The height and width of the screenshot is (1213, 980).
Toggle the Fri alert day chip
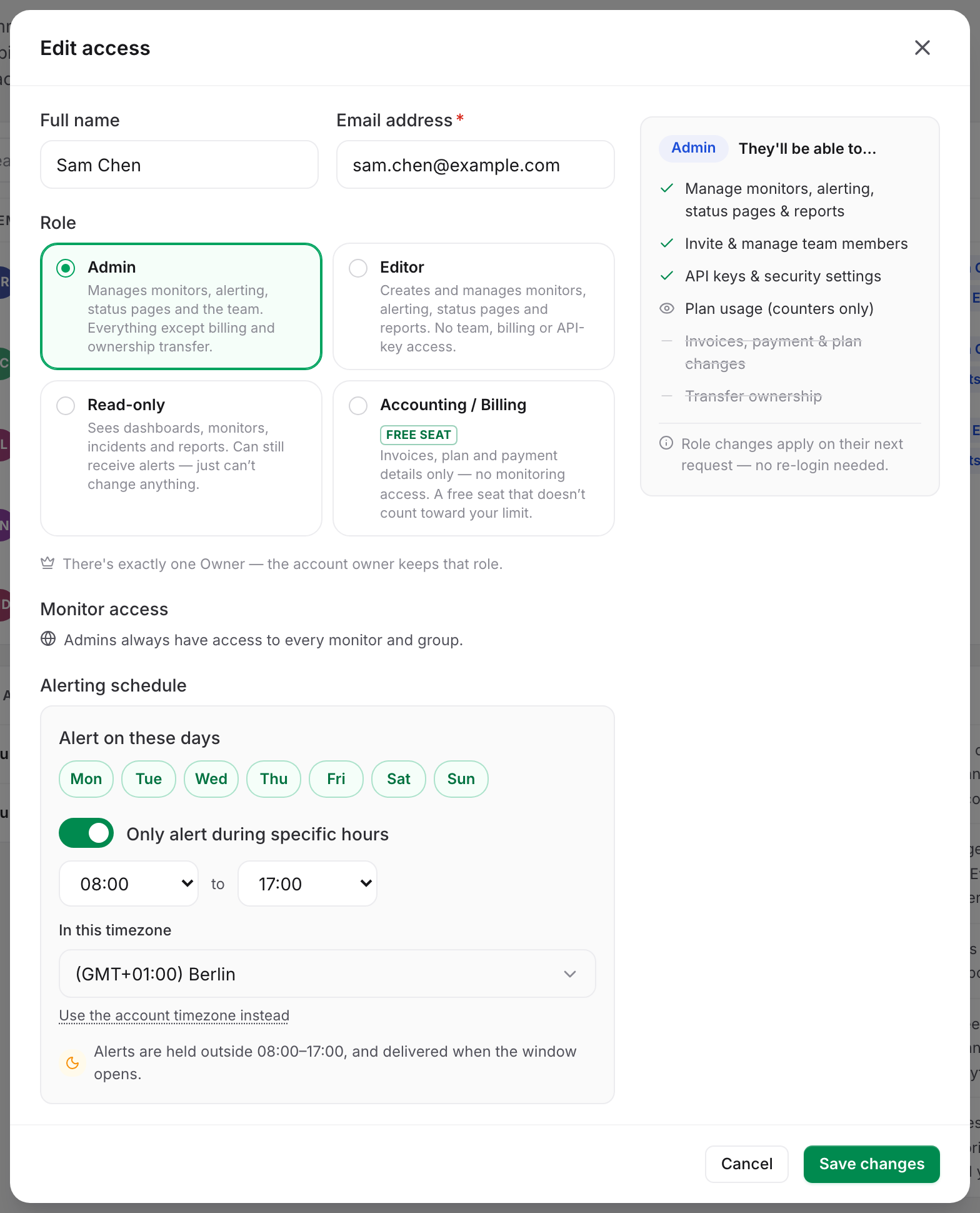pyautogui.click(x=336, y=779)
